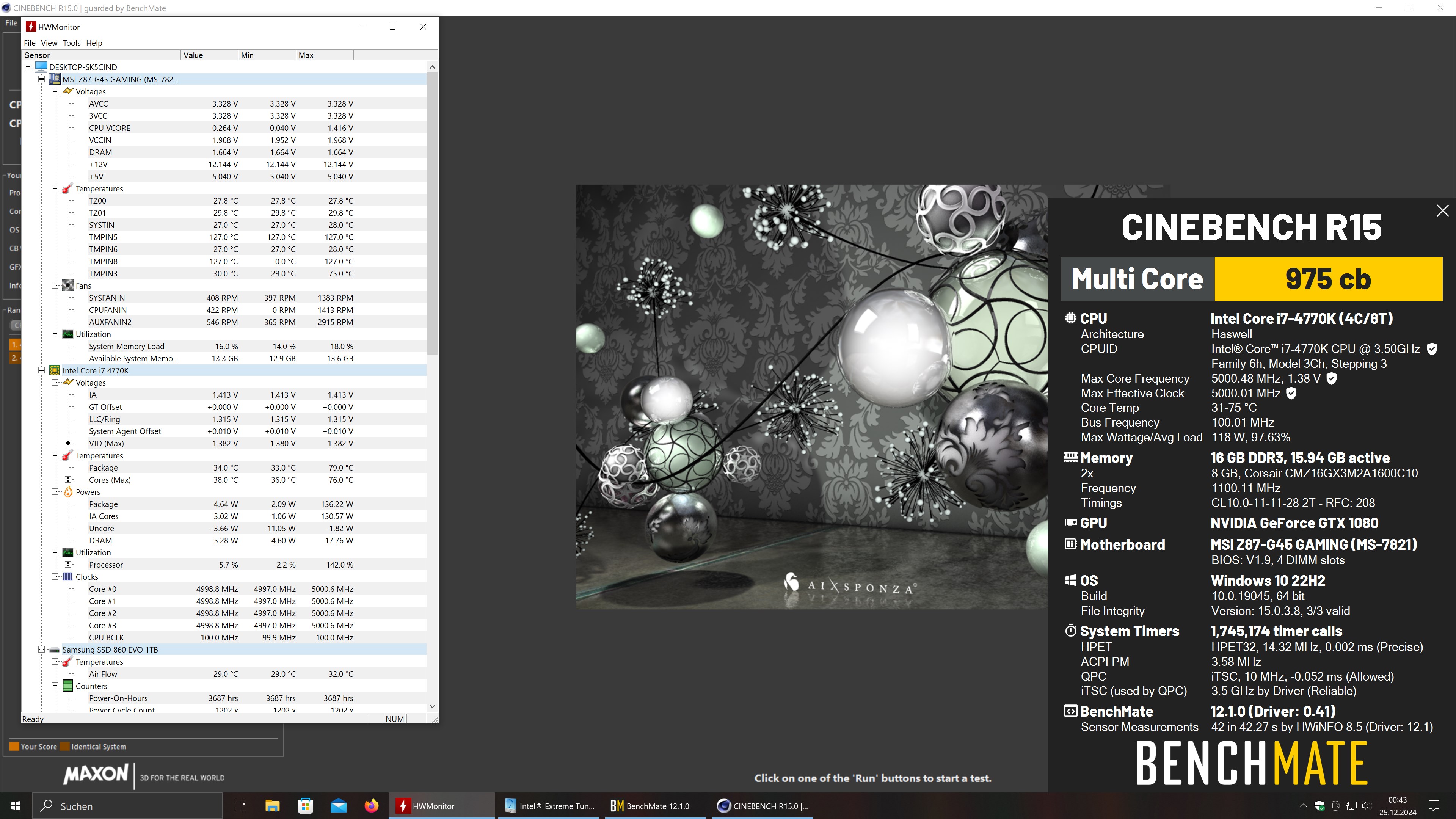Collapse the Intel Core i7 4770K node
The image size is (1456, 819).
(41, 370)
